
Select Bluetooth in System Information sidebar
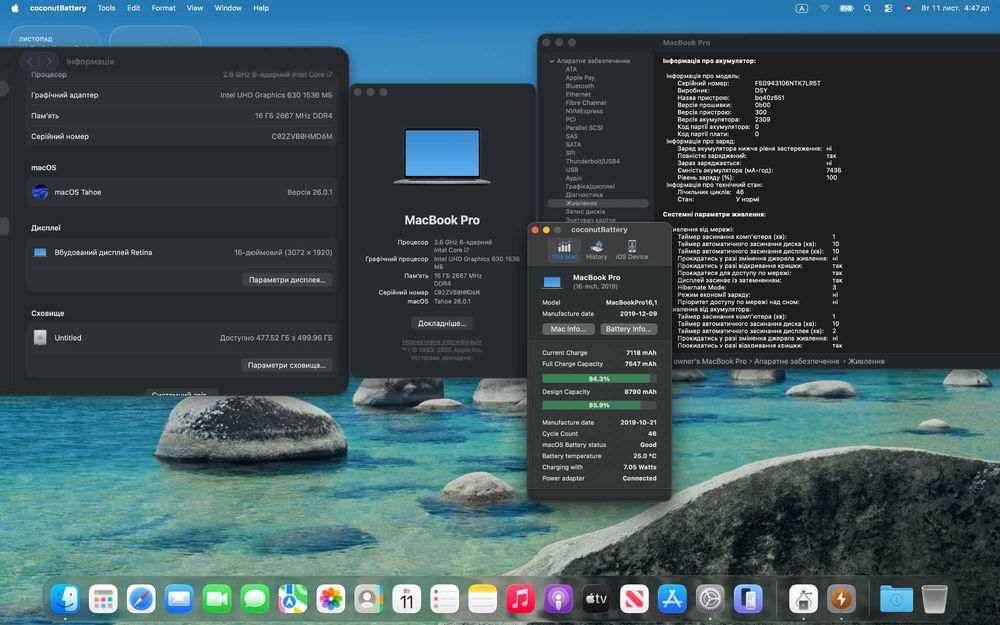(x=579, y=86)
